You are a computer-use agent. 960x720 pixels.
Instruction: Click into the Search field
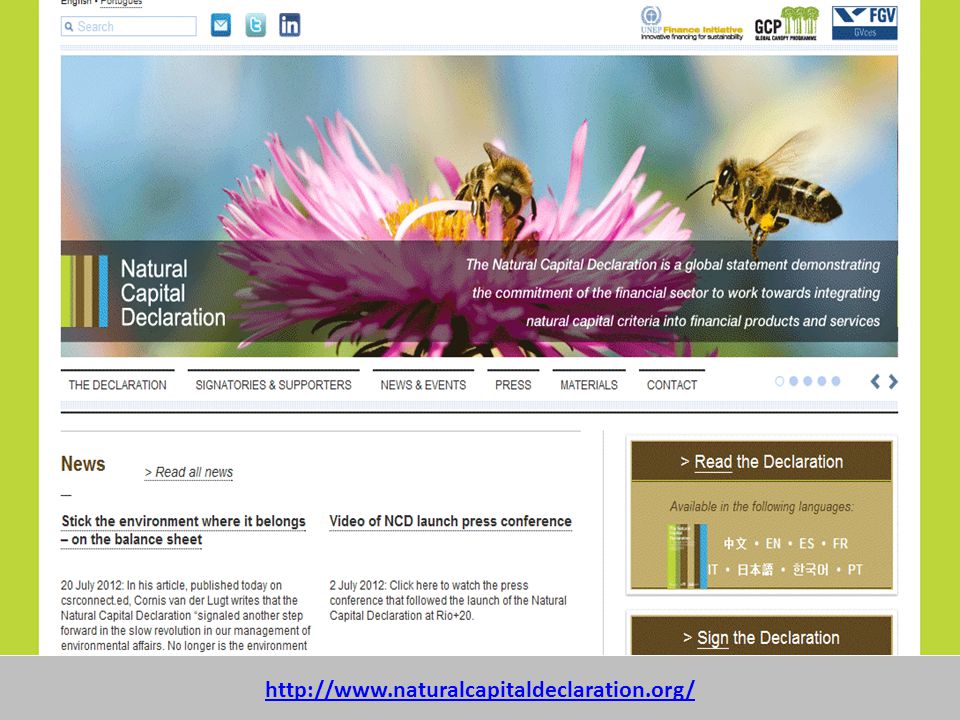click(x=129, y=26)
